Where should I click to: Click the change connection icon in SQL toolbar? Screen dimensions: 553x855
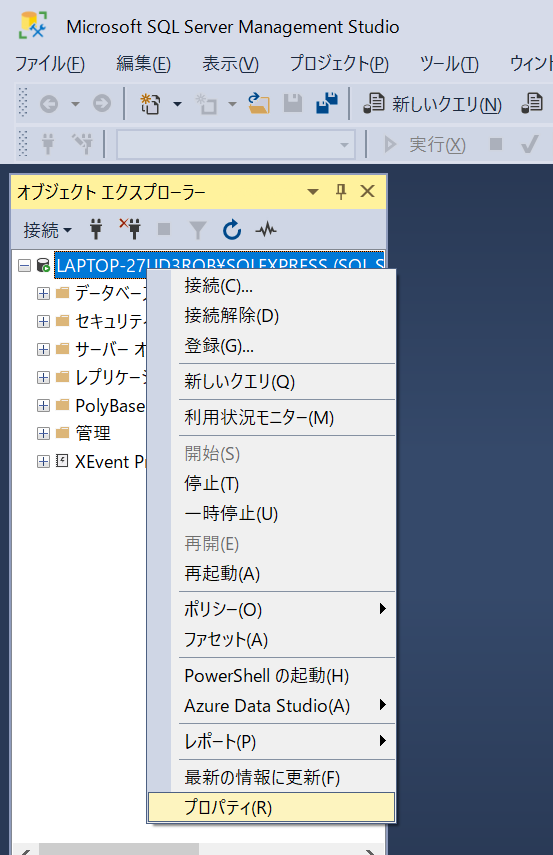(82, 144)
